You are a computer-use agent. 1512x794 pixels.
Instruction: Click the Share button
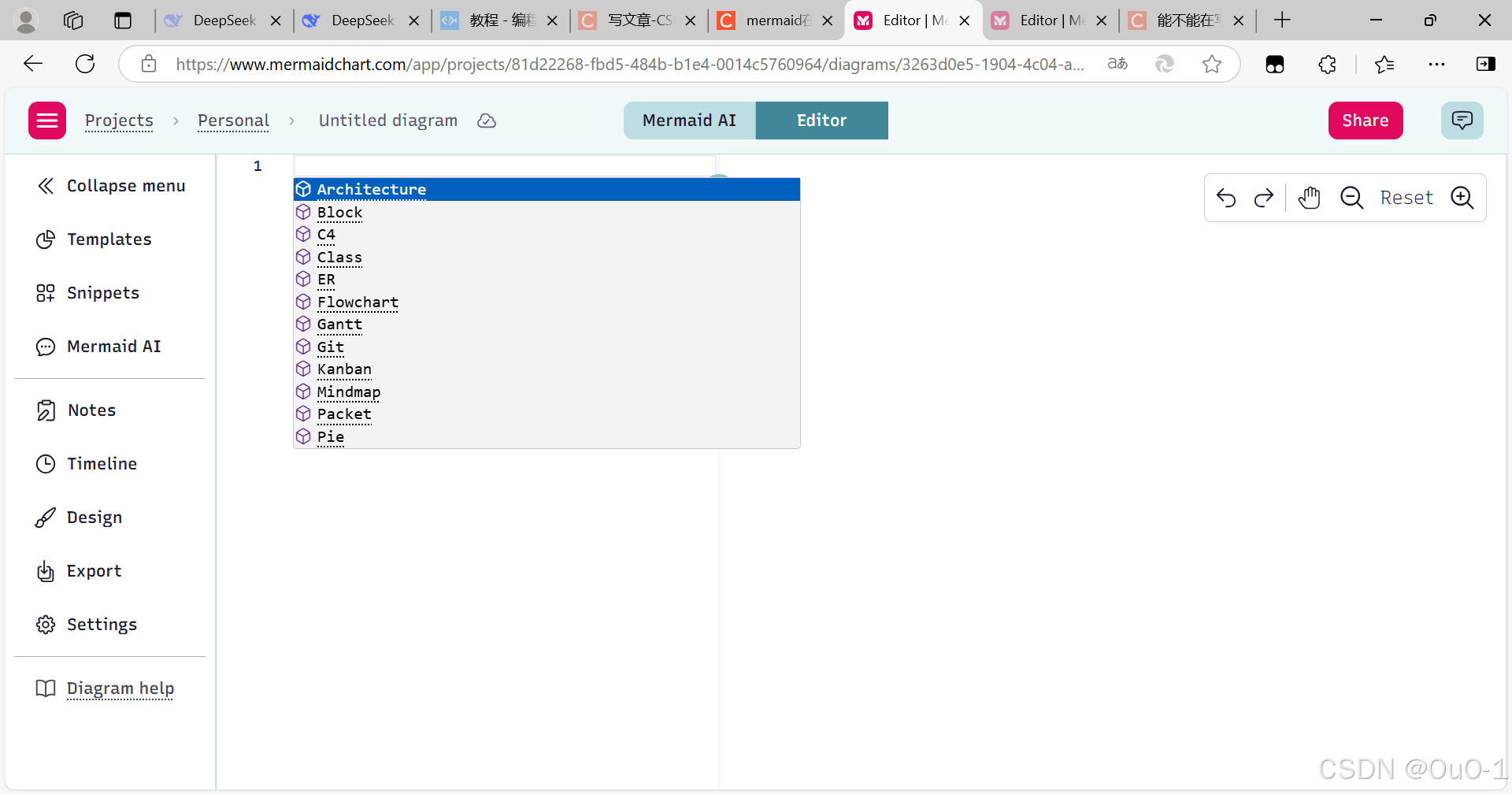(x=1366, y=121)
